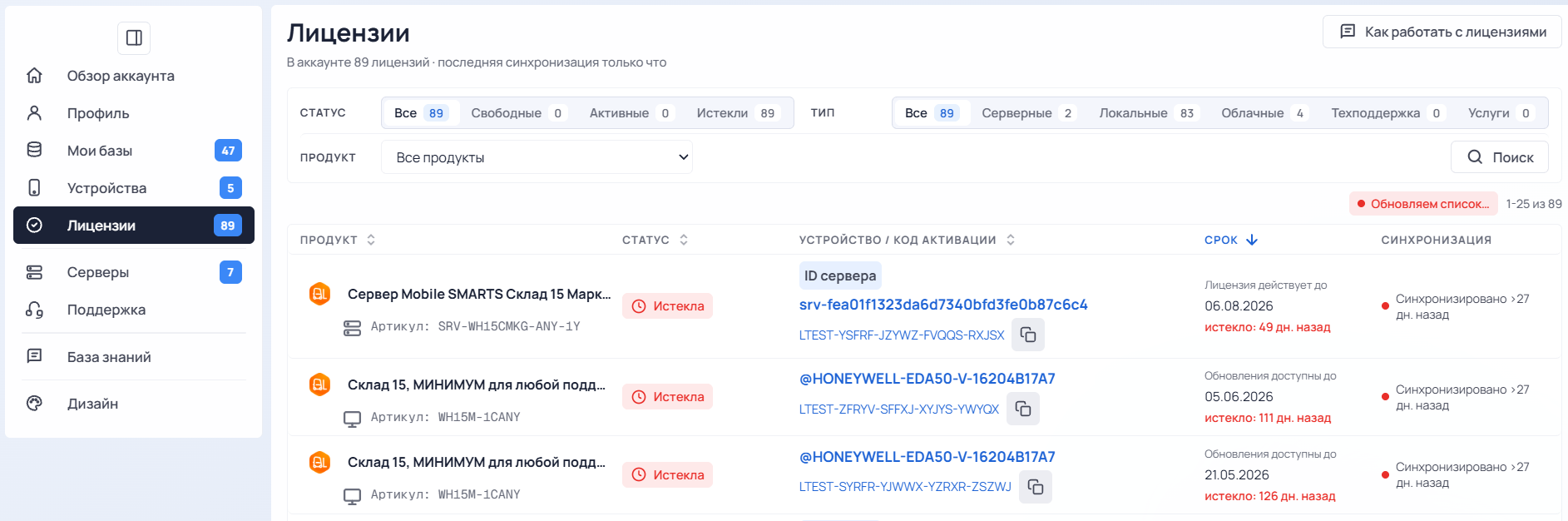Filter licenses by Истекли status
1568x521 pixels.
pyautogui.click(x=737, y=113)
